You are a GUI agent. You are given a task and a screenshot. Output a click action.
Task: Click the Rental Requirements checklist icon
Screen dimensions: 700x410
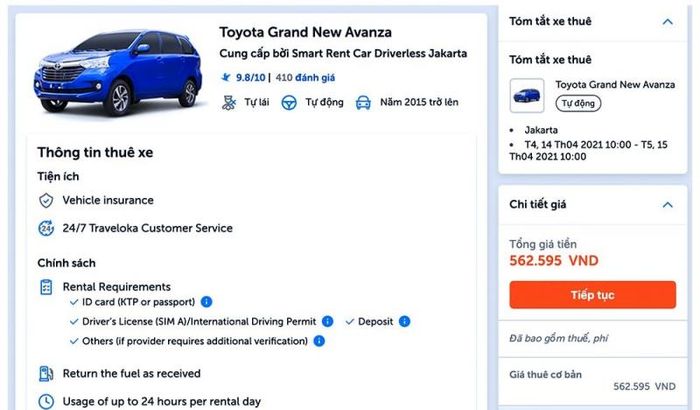coord(46,287)
